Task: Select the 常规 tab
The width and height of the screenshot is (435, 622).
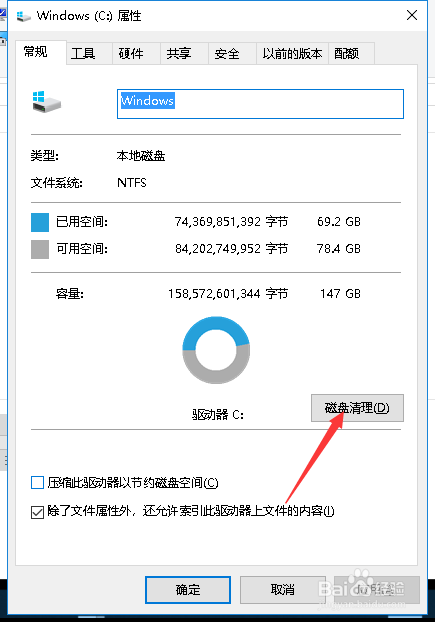Action: (x=40, y=52)
